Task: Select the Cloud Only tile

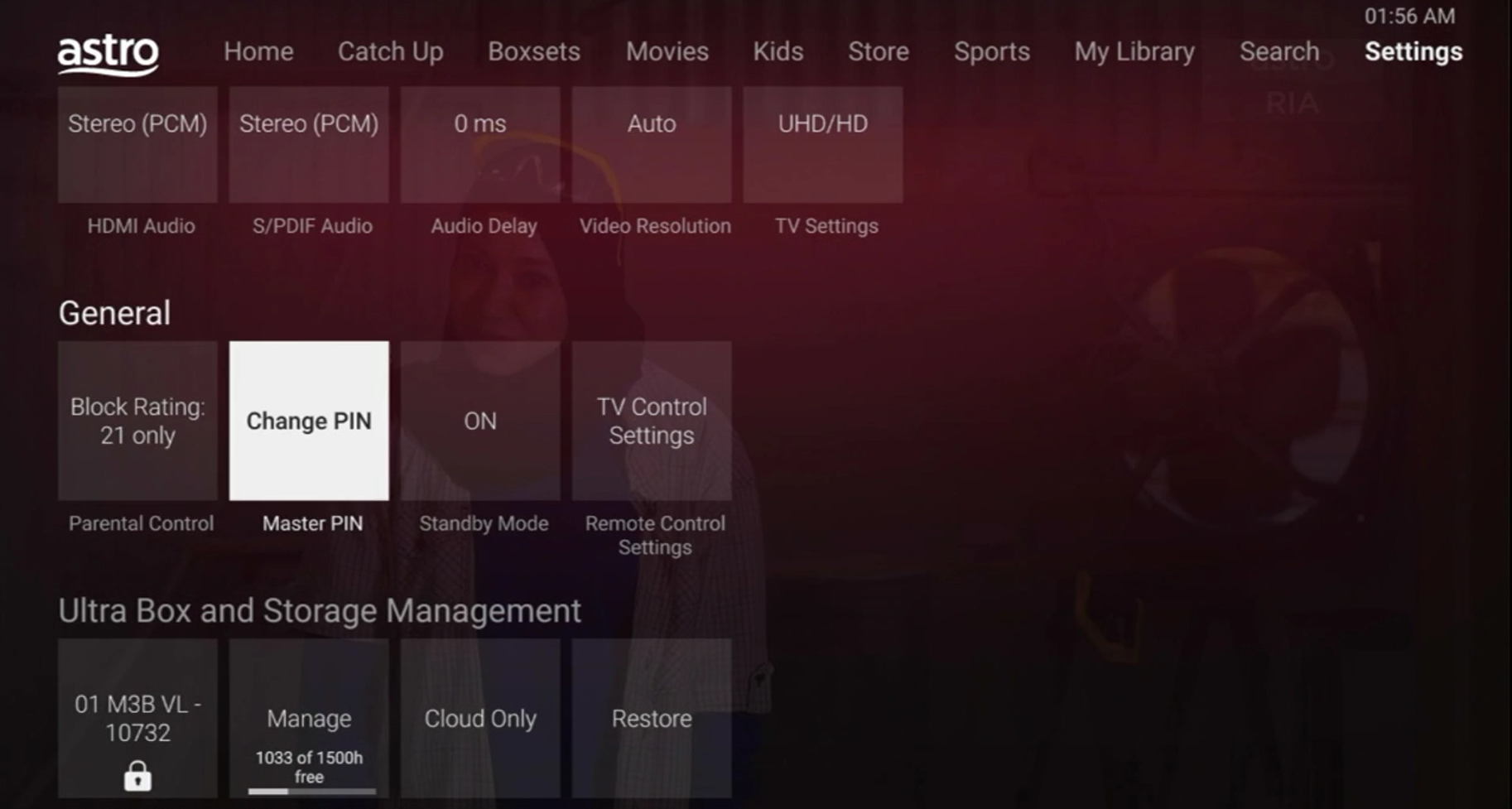Action: point(480,718)
